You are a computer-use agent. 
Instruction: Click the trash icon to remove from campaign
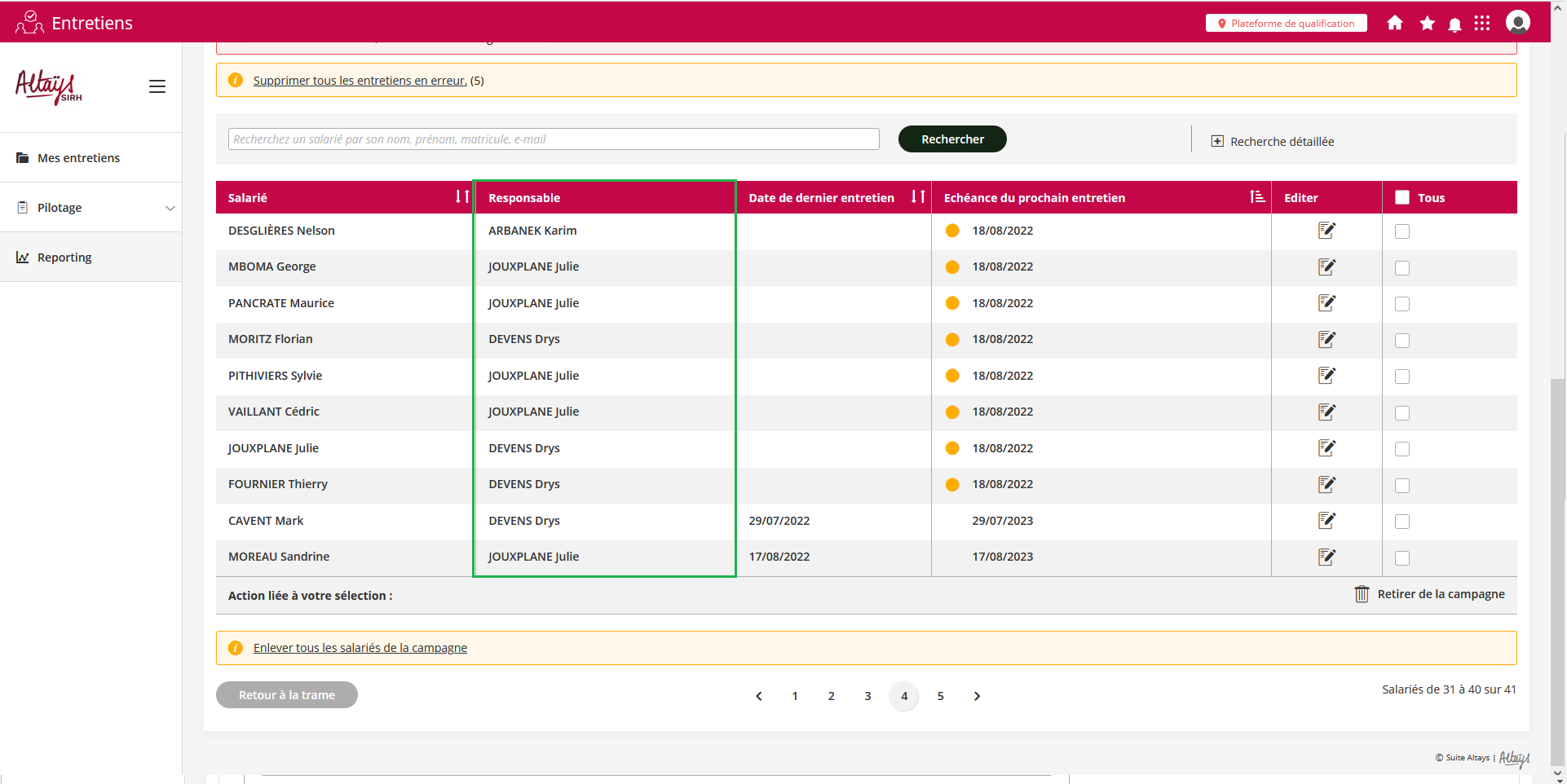pos(1362,594)
